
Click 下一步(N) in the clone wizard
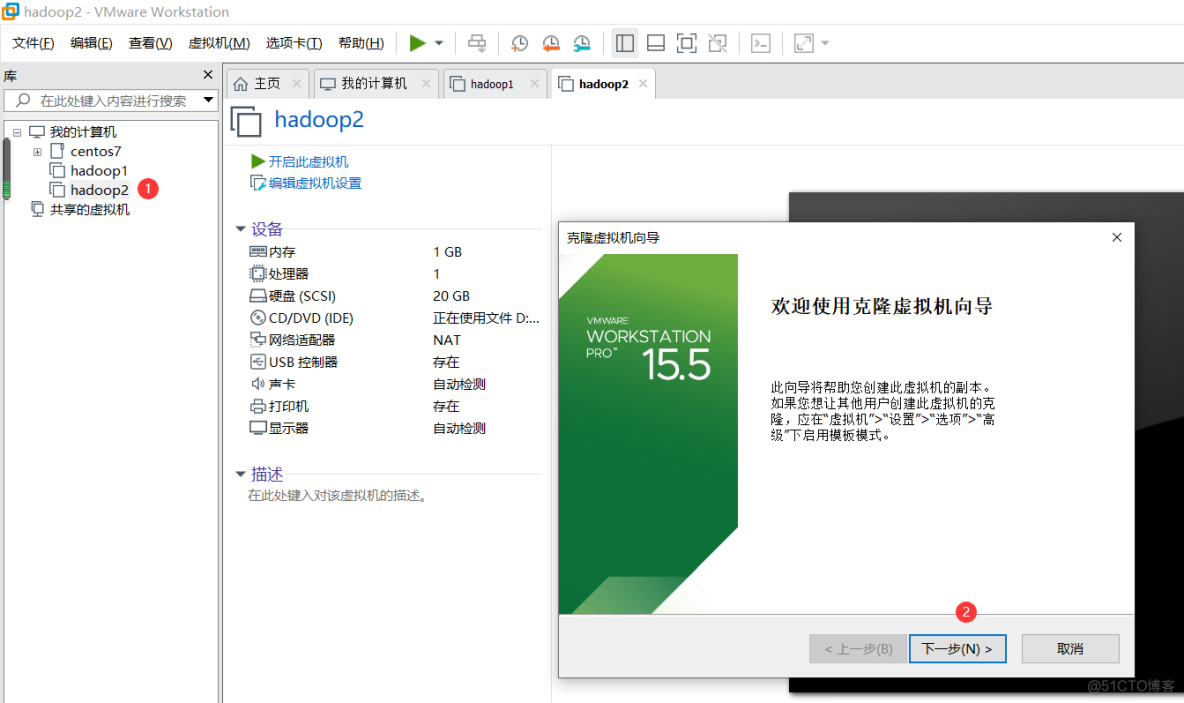[957, 648]
